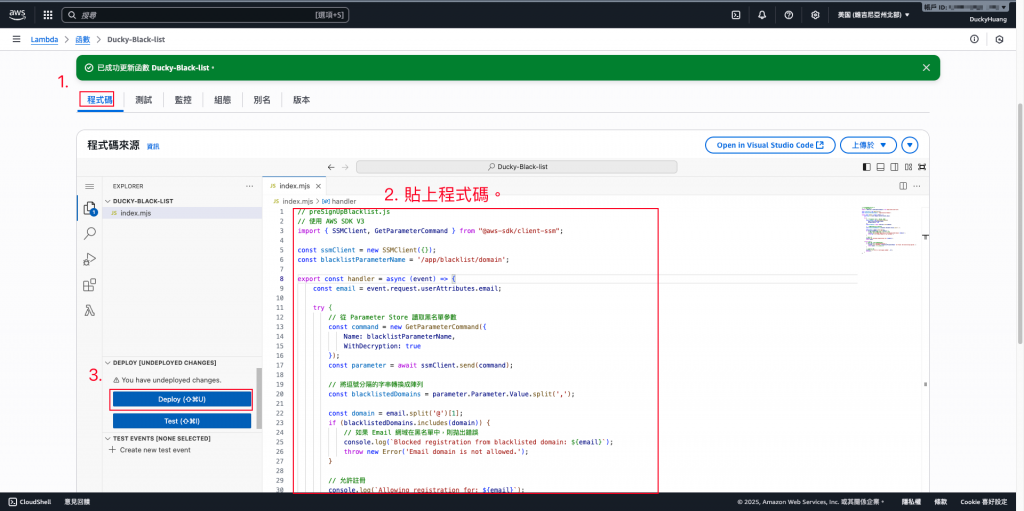Open the side navigation hamburger menu

pyautogui.click(x=16, y=39)
